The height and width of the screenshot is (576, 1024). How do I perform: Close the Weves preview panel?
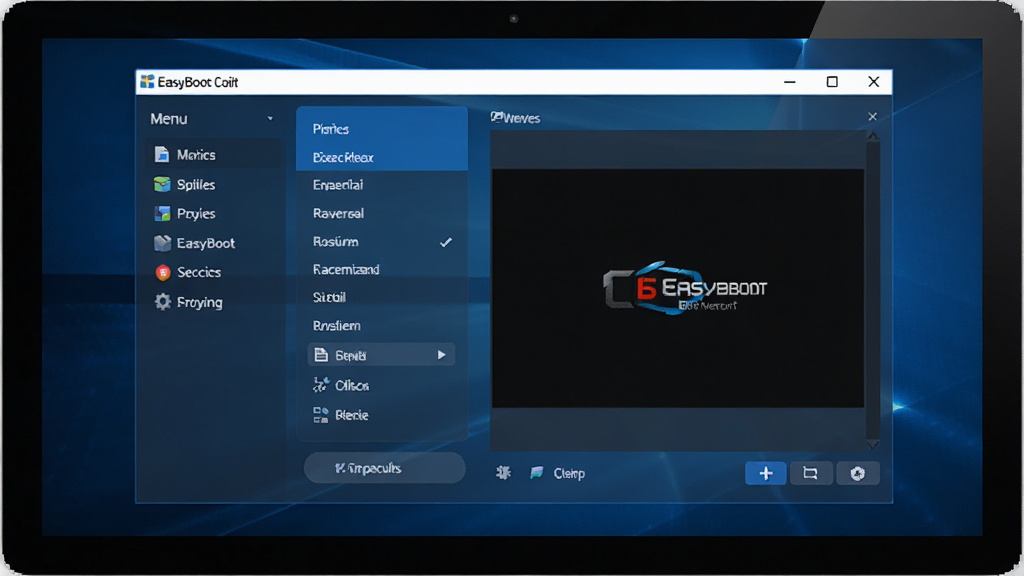[872, 116]
